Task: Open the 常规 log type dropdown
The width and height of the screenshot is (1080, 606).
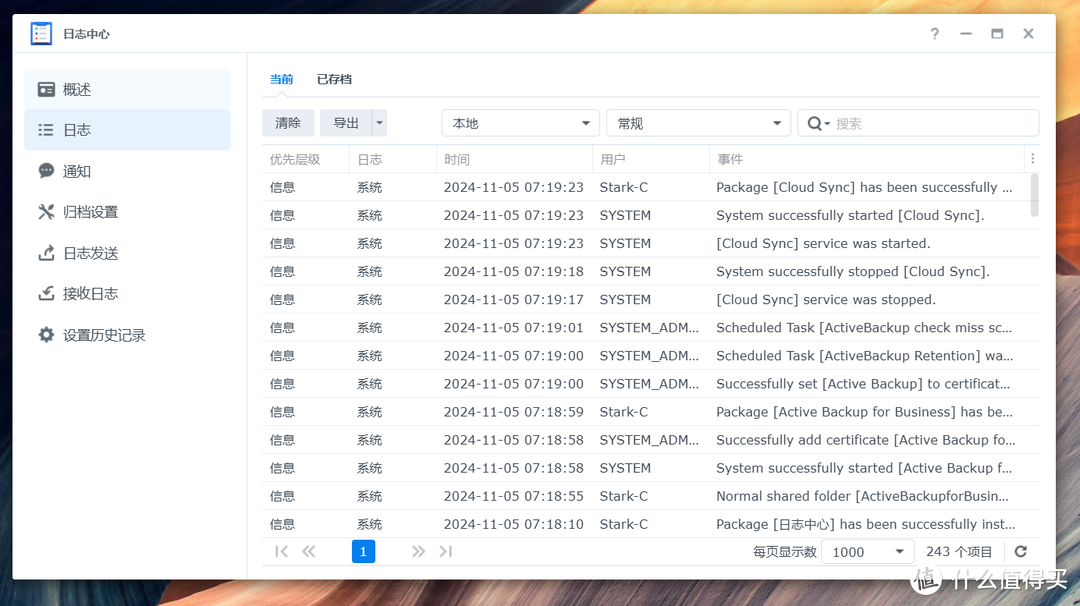Action: (x=698, y=122)
